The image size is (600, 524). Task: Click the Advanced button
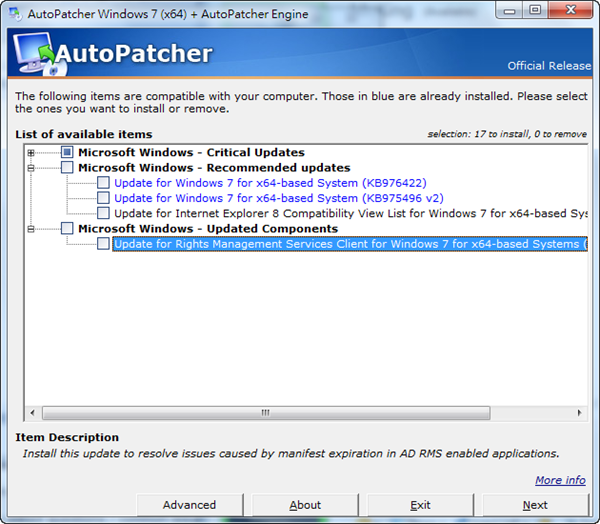click(x=189, y=505)
